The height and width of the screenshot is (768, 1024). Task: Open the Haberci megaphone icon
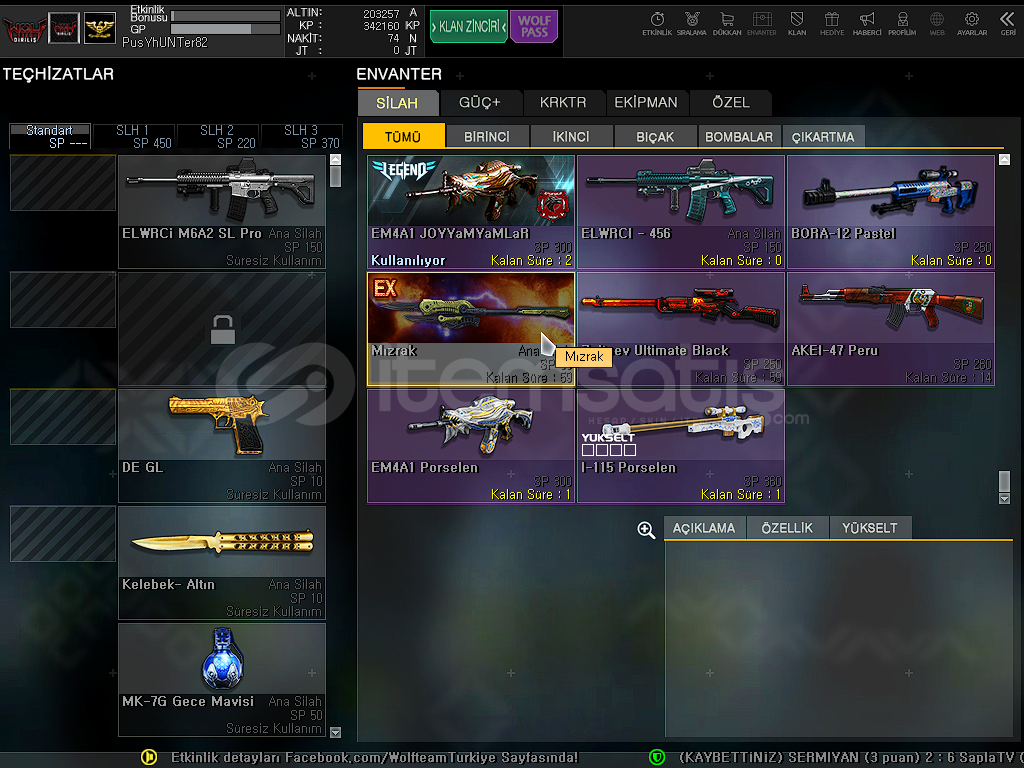click(x=867, y=24)
